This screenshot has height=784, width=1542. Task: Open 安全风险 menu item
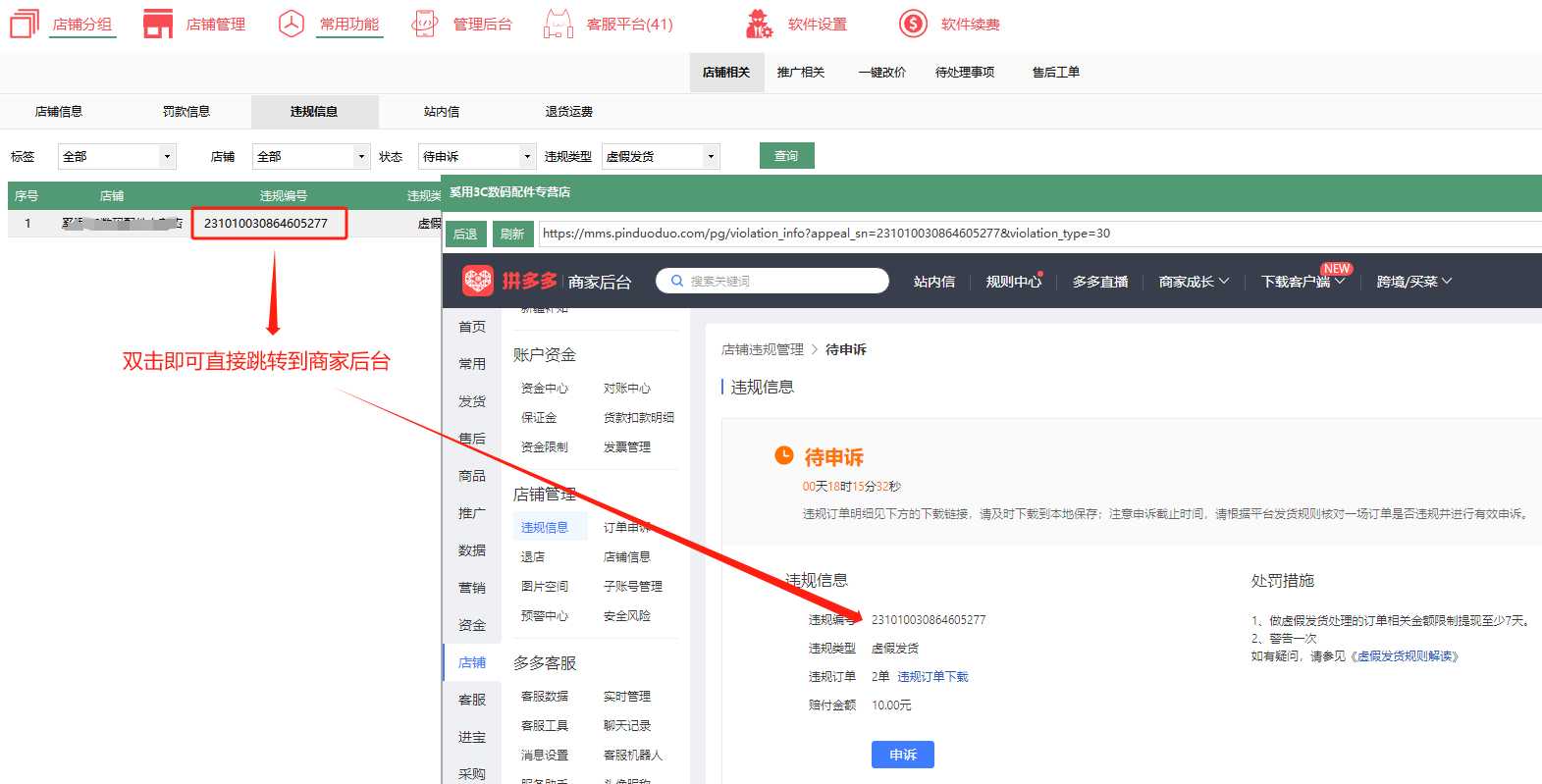pyautogui.click(x=627, y=616)
